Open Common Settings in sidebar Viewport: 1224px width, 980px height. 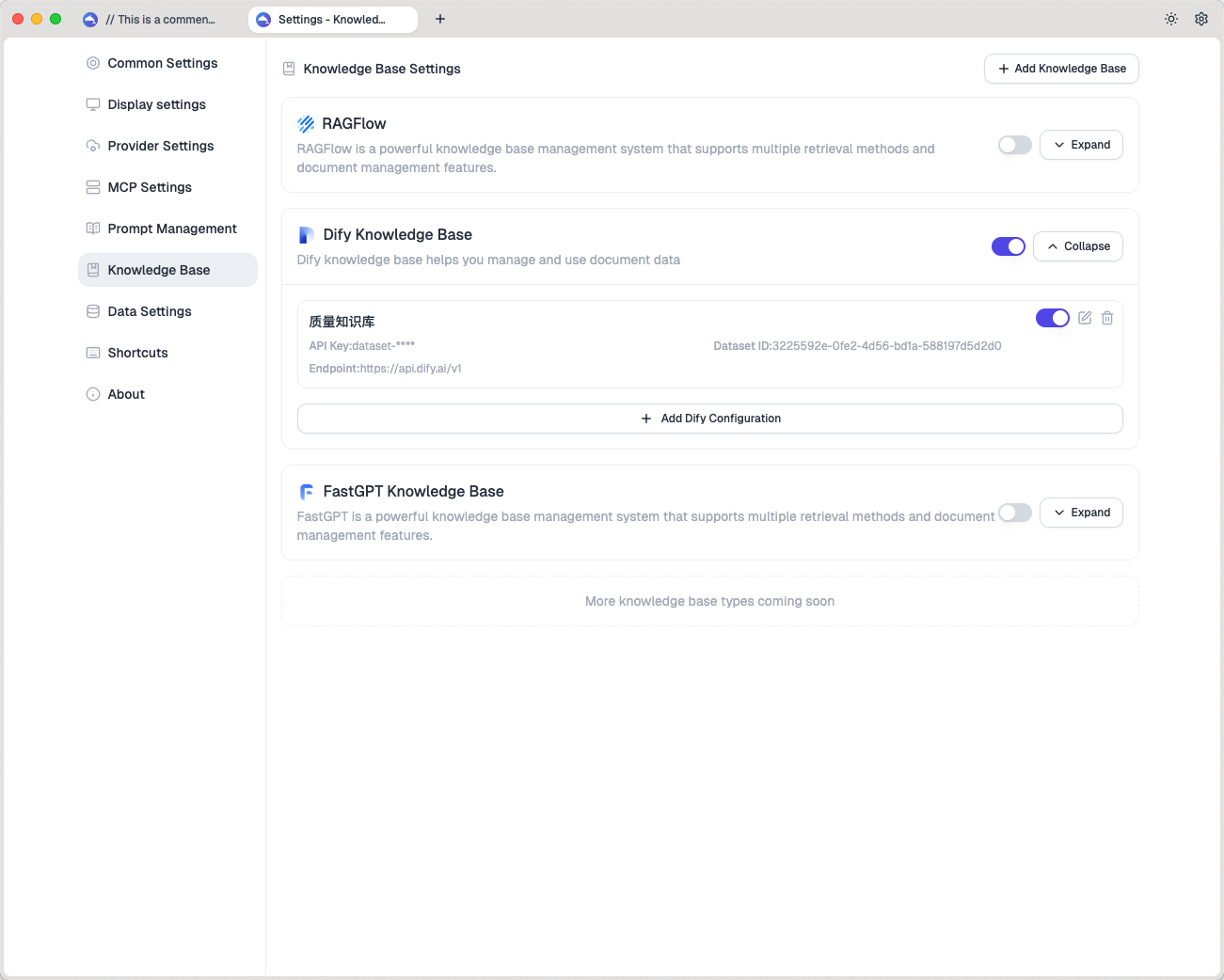pos(167,63)
